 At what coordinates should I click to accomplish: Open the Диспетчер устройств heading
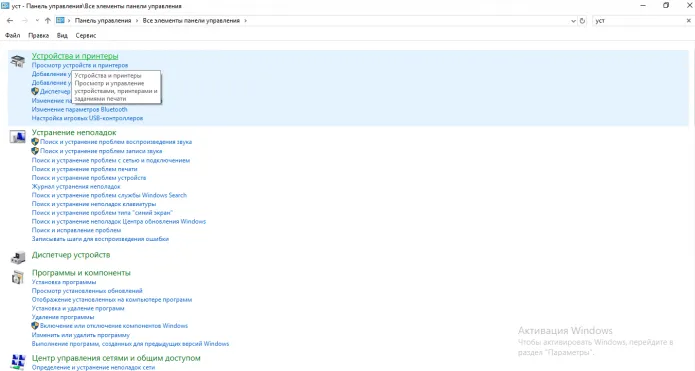(71, 255)
